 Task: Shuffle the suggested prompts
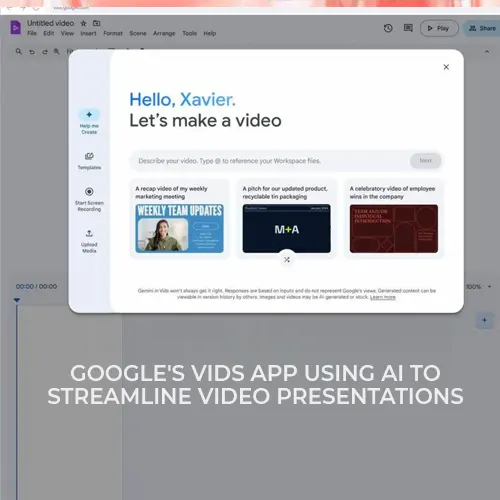click(287, 259)
